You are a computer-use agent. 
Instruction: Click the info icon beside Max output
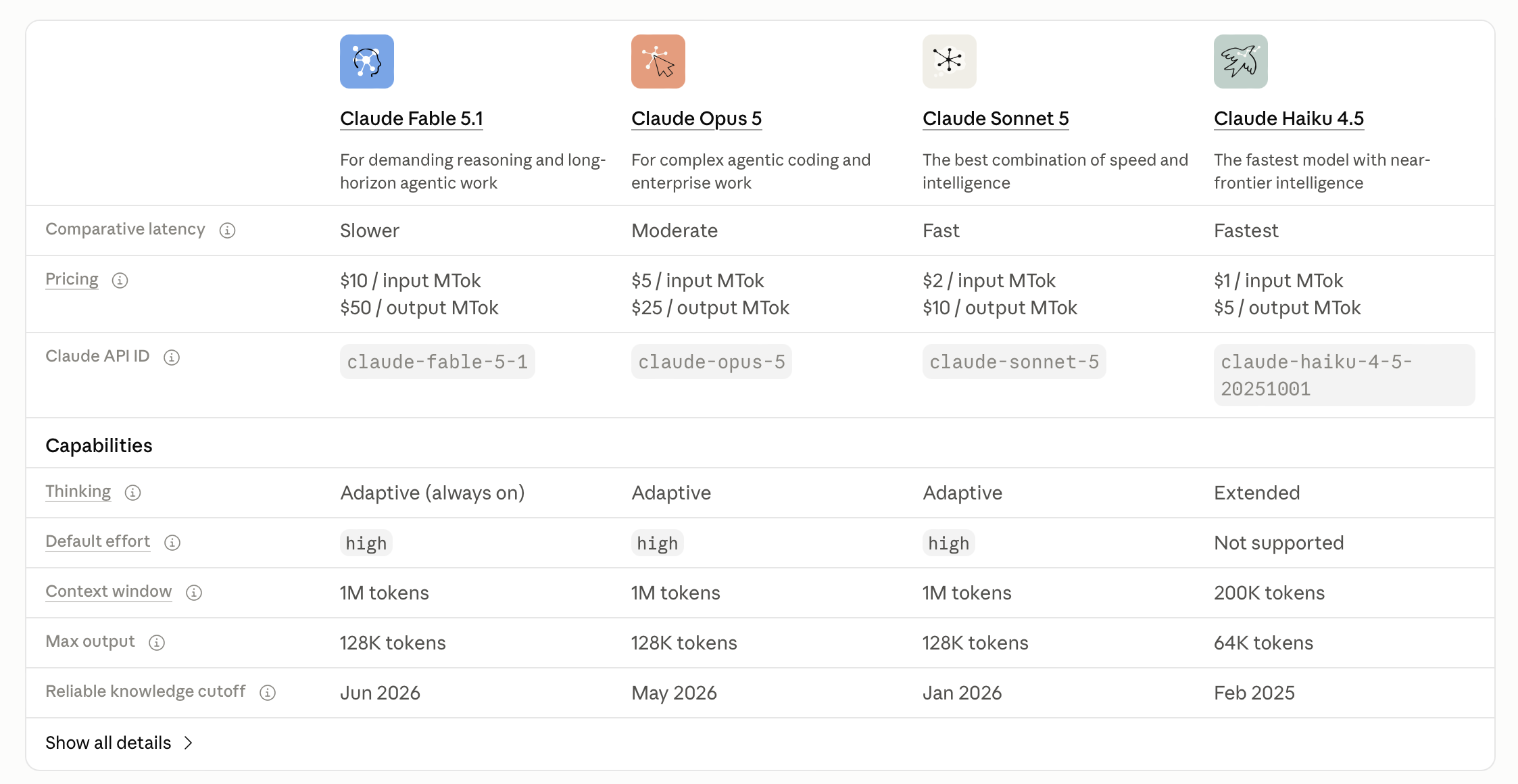pos(157,643)
